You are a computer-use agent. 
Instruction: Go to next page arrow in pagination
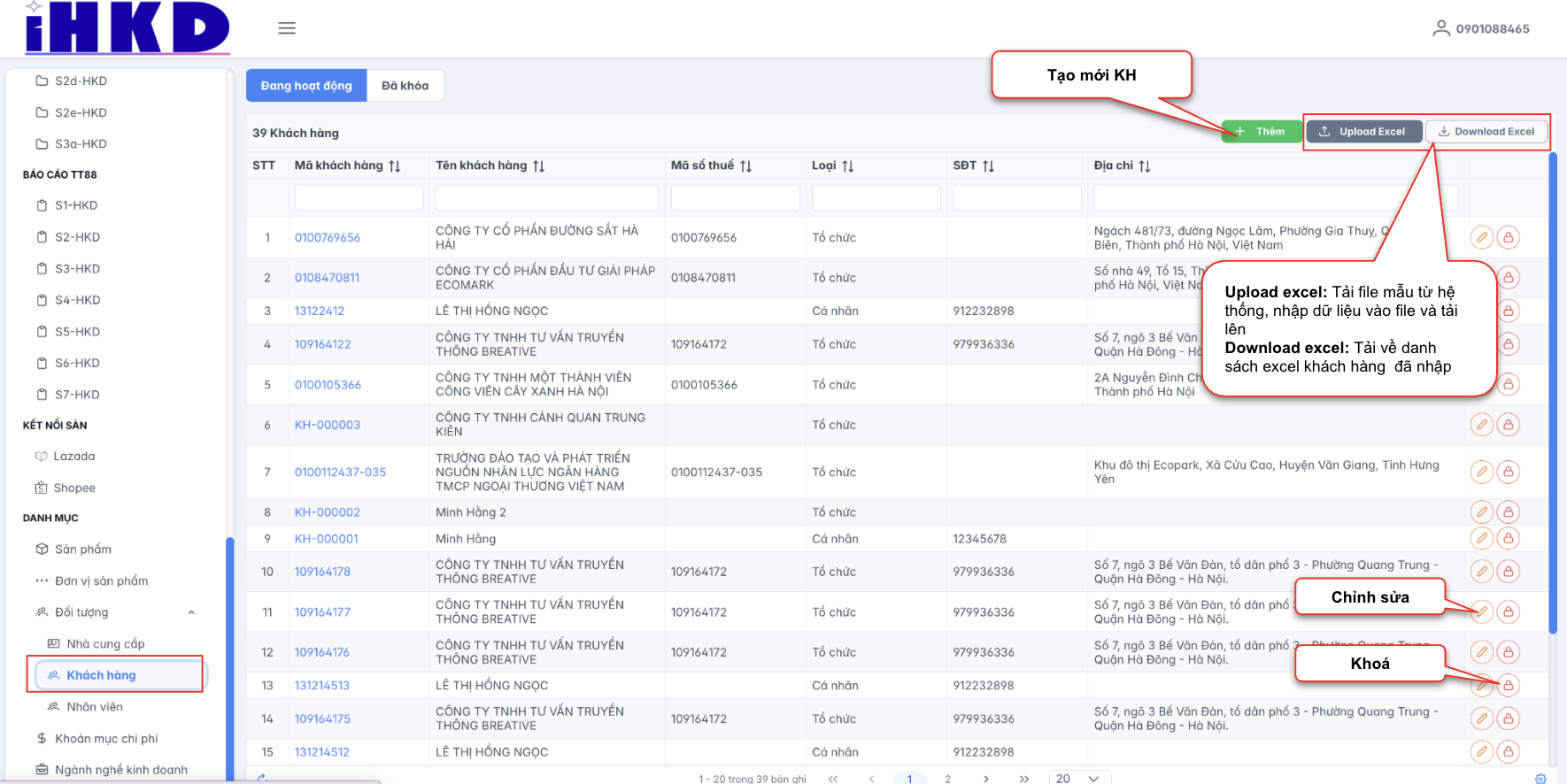coord(985,779)
